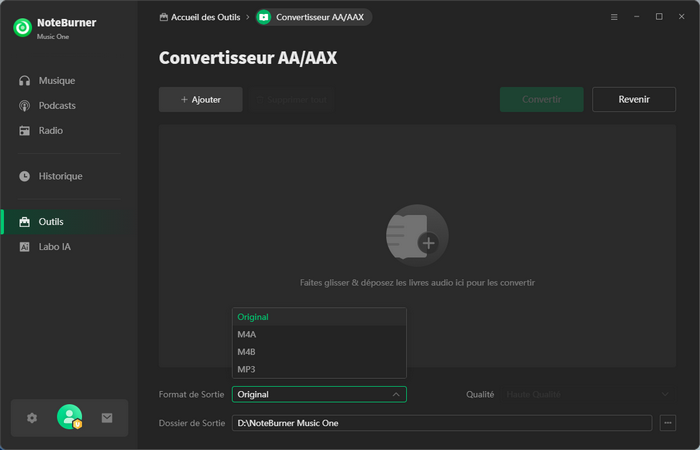Viewport: 700px width, 450px height.
Task: Click the mail envelope icon
Action: (107, 418)
